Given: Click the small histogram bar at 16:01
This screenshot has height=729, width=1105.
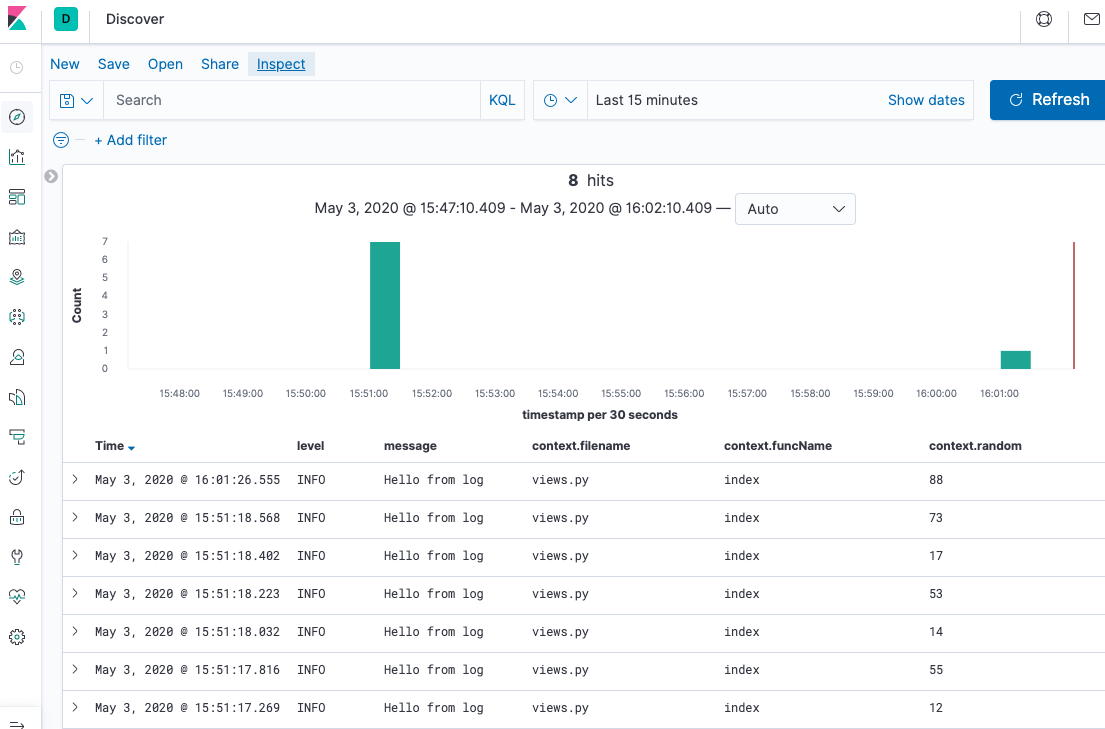Looking at the screenshot, I should [x=1016, y=360].
